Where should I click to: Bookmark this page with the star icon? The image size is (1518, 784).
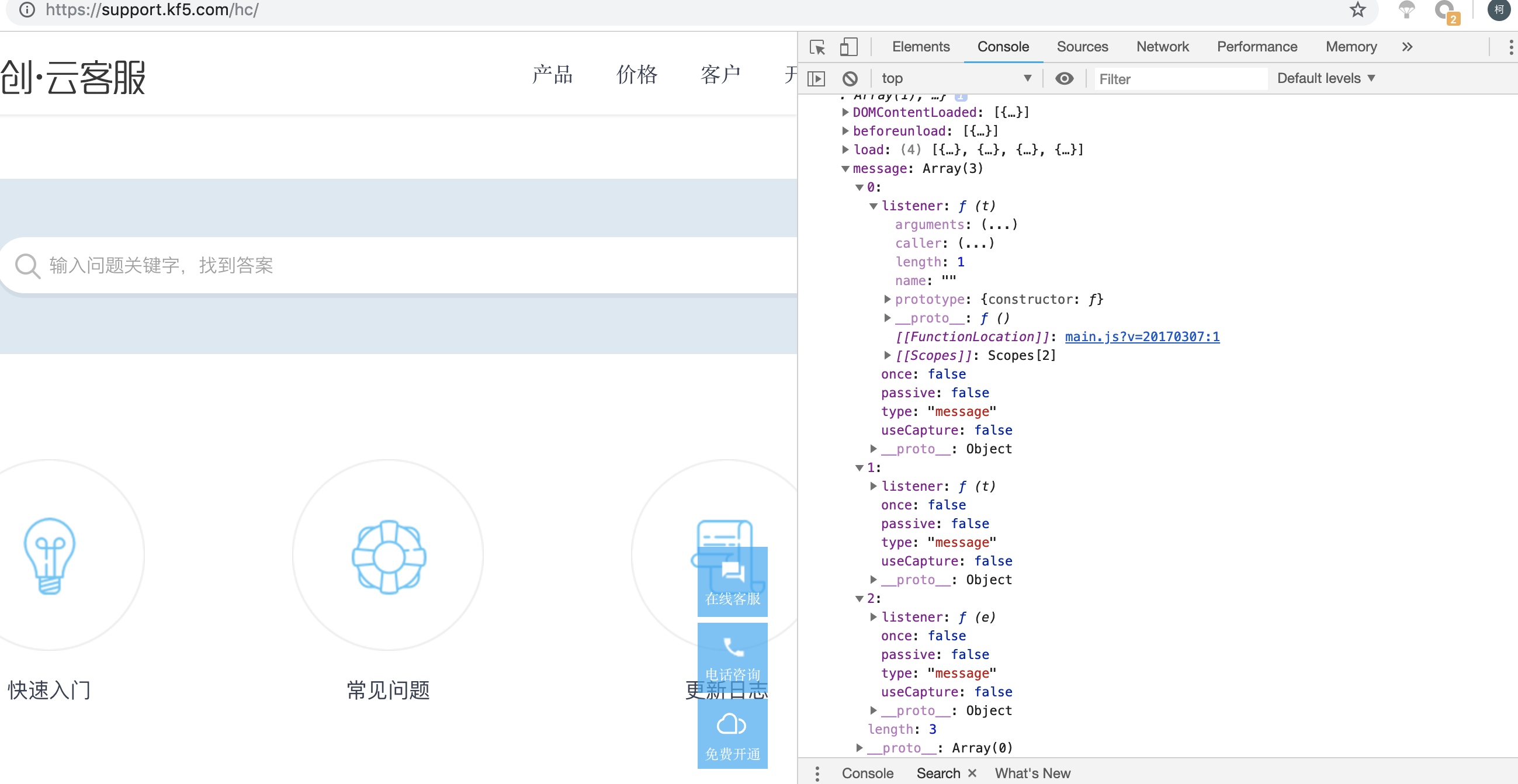coord(1357,10)
